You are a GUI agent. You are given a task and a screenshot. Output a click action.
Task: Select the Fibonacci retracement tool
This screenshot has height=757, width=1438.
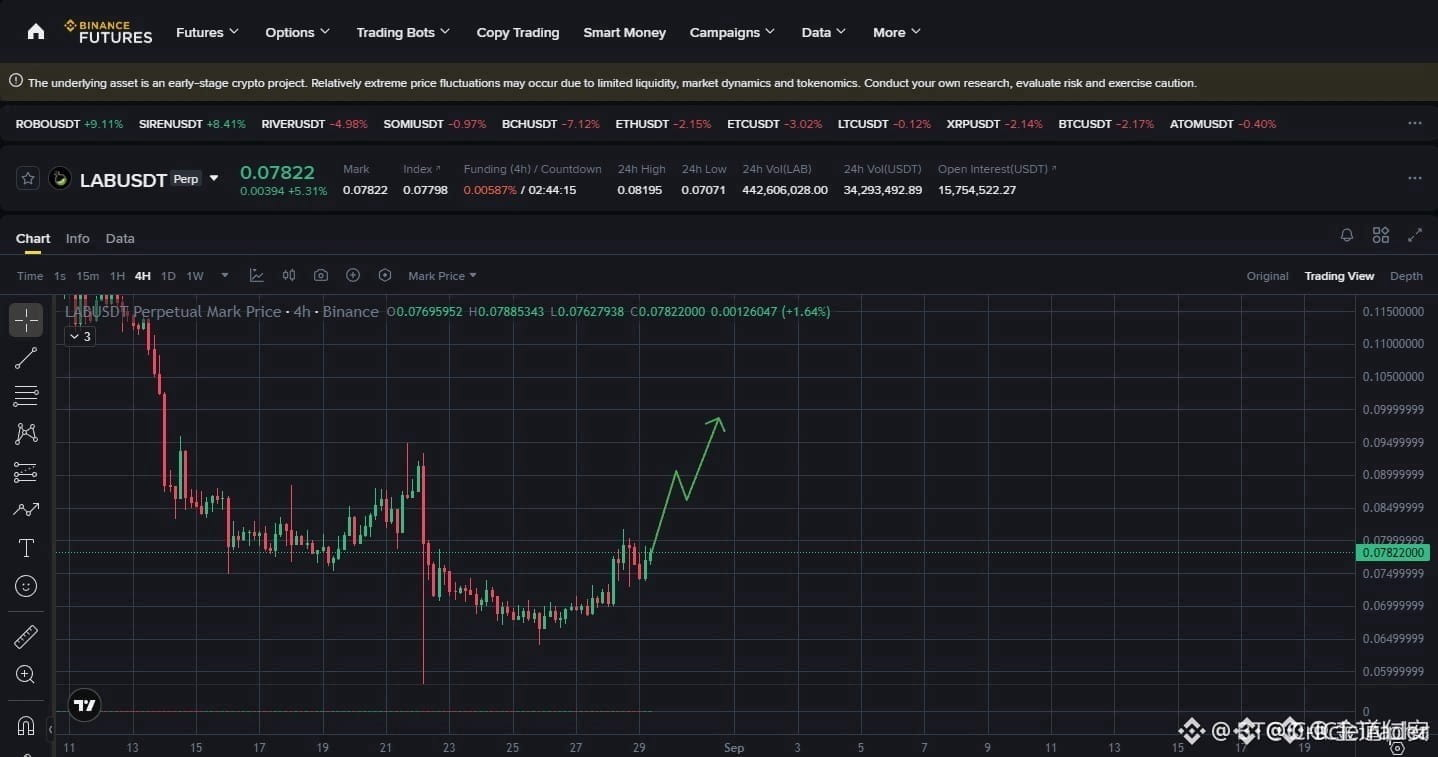pyautogui.click(x=26, y=396)
